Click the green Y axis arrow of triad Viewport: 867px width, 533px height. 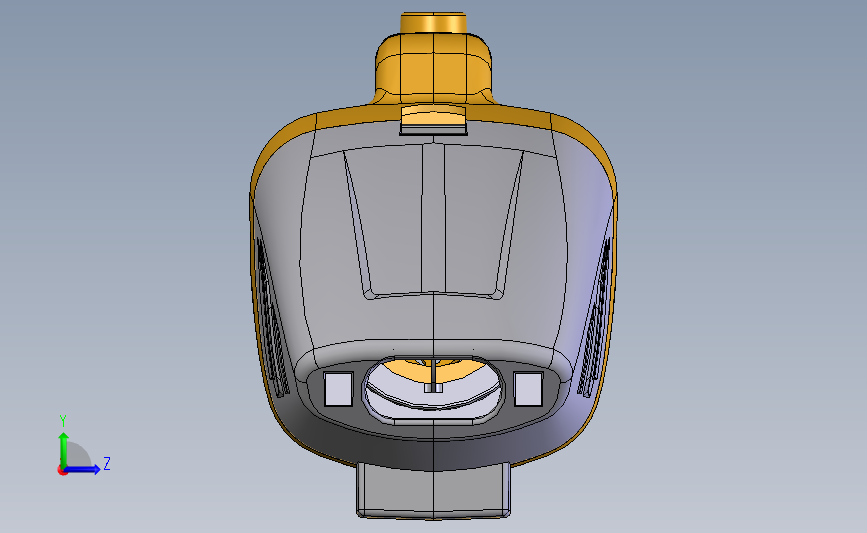tap(64, 449)
